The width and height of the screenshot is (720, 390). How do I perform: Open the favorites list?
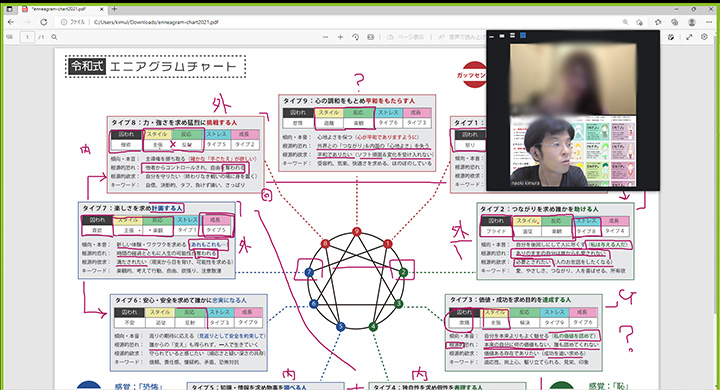[x=658, y=22]
